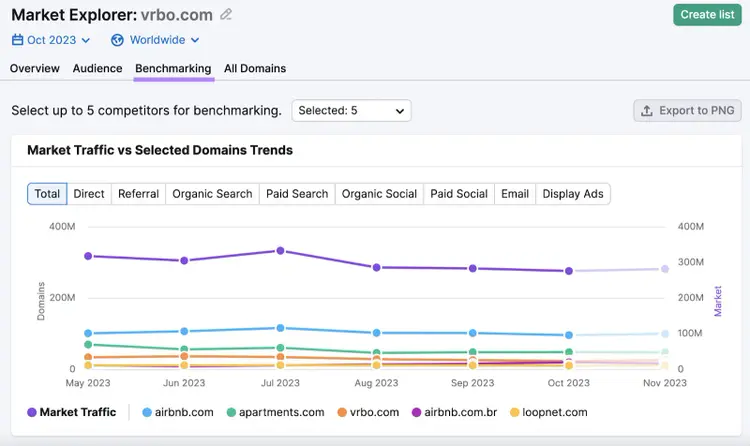Toggle airbnb.com legend series
Viewport: 750px width, 446px height.
[x=178, y=412]
